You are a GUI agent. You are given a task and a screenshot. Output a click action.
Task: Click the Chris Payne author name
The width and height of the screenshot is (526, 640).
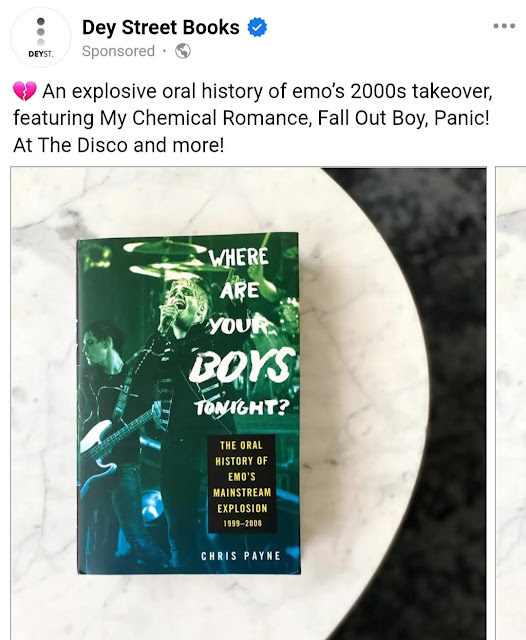(241, 556)
